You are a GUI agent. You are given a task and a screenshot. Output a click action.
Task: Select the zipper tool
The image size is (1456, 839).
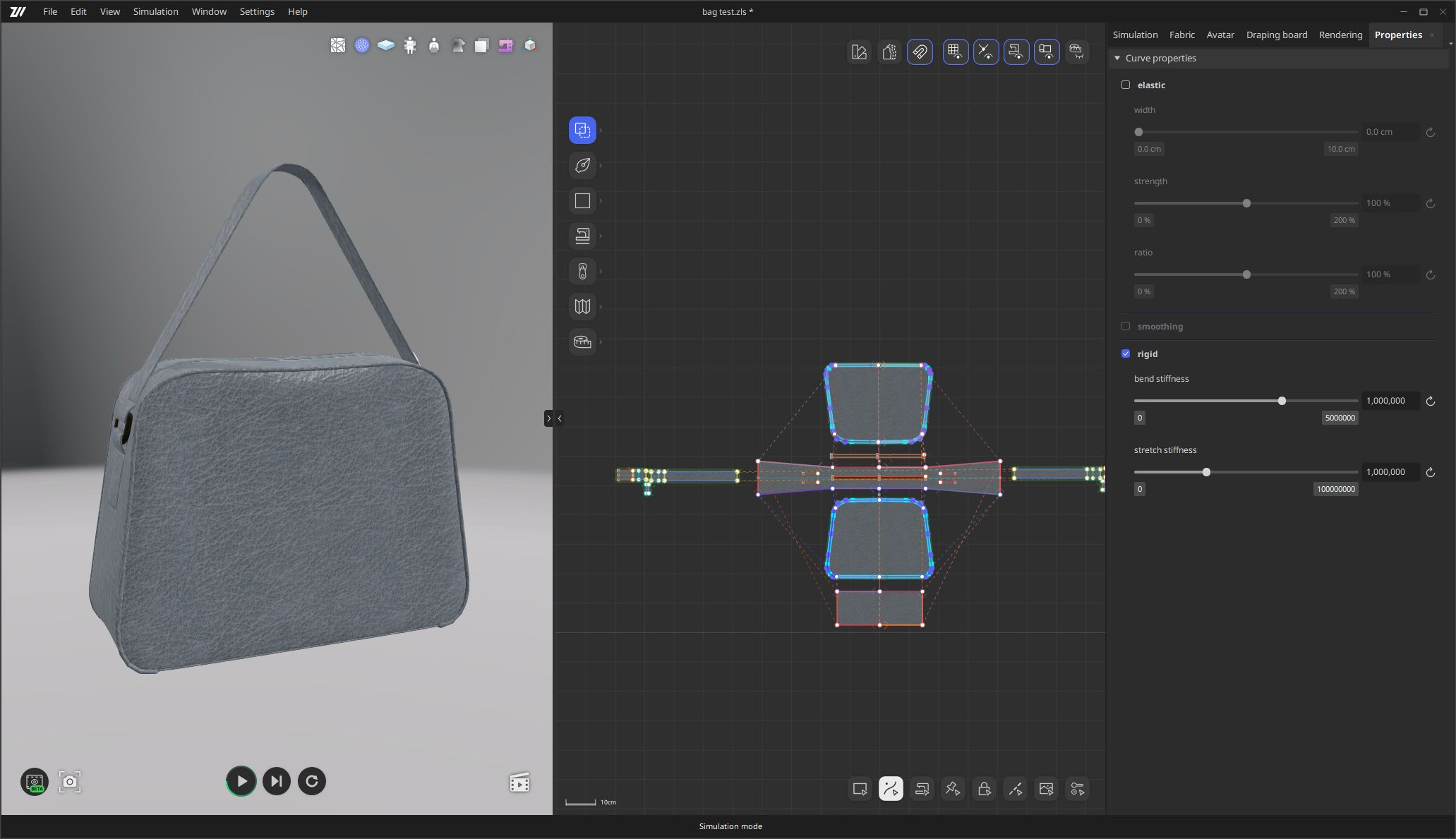(x=582, y=271)
